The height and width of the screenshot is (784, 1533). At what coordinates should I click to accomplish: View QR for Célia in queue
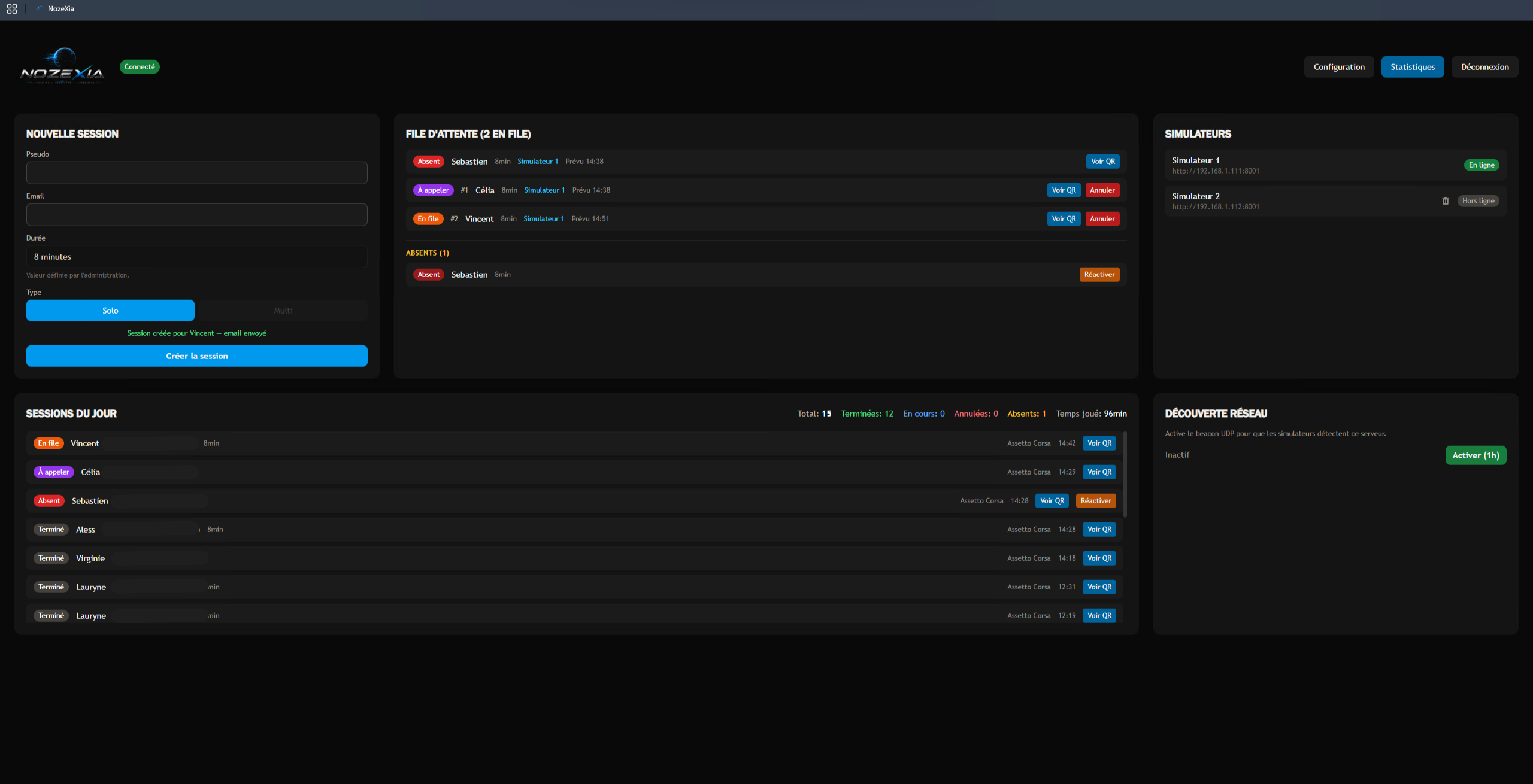point(1064,190)
